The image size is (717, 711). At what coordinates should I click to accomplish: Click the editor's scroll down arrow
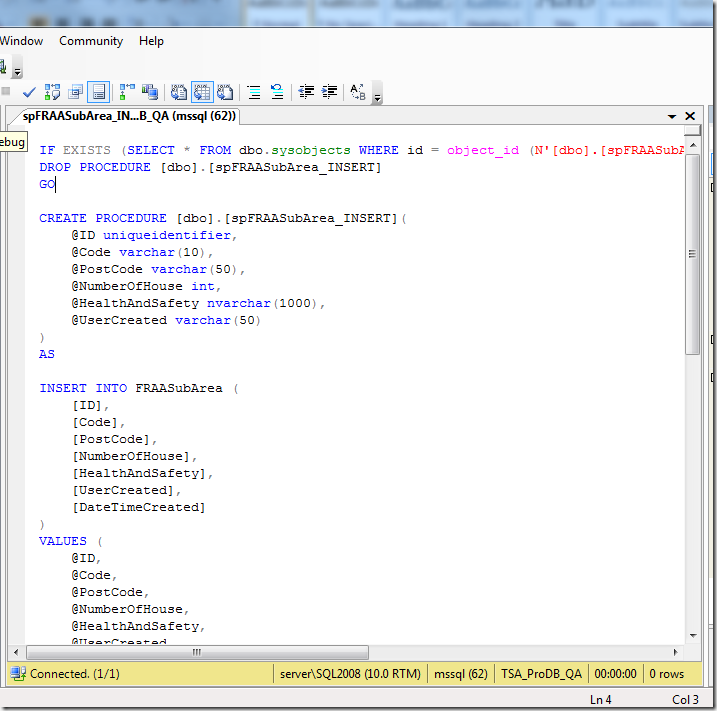[x=692, y=635]
